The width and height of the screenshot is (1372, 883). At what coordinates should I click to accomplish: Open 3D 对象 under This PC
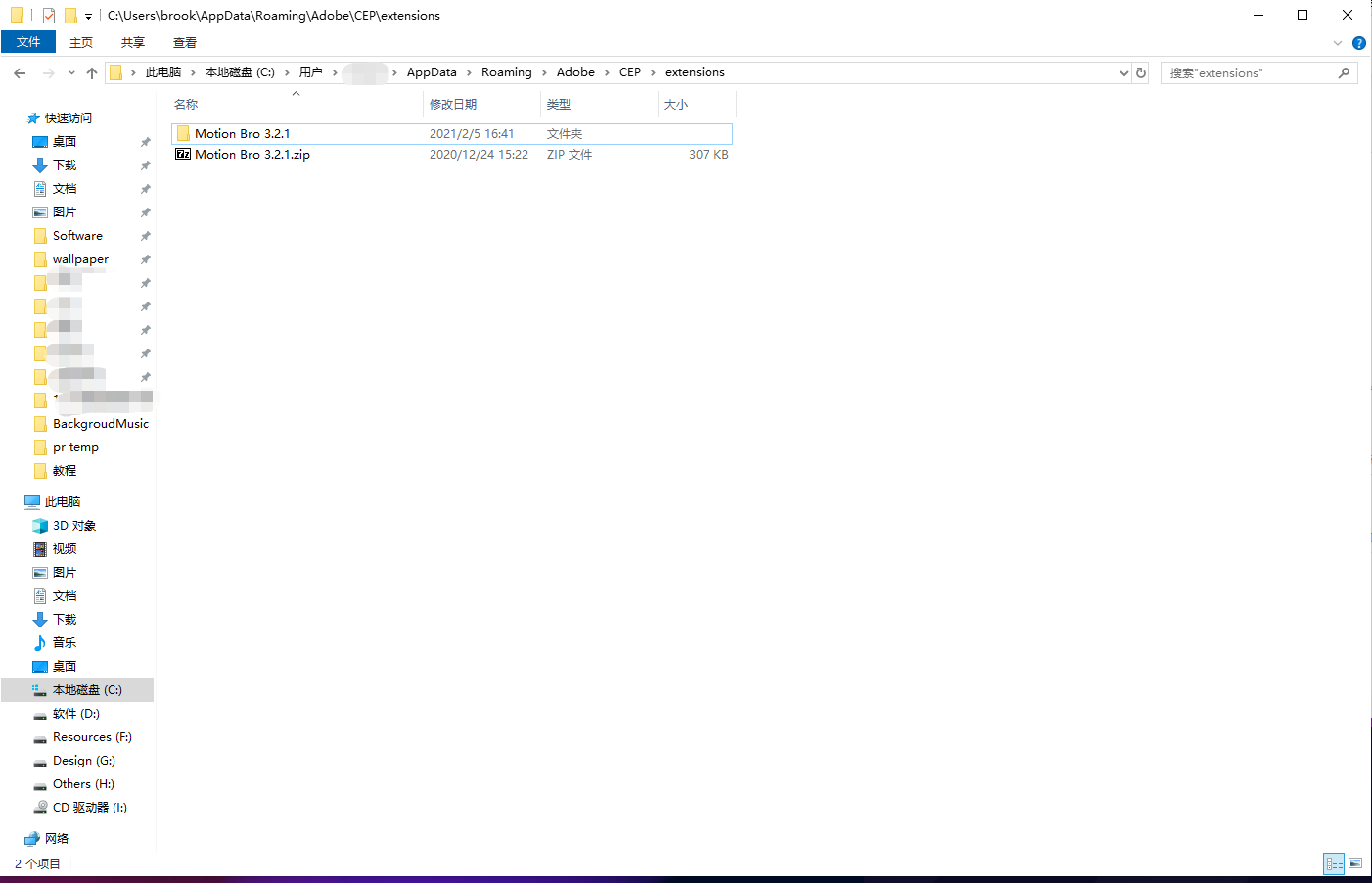click(74, 526)
